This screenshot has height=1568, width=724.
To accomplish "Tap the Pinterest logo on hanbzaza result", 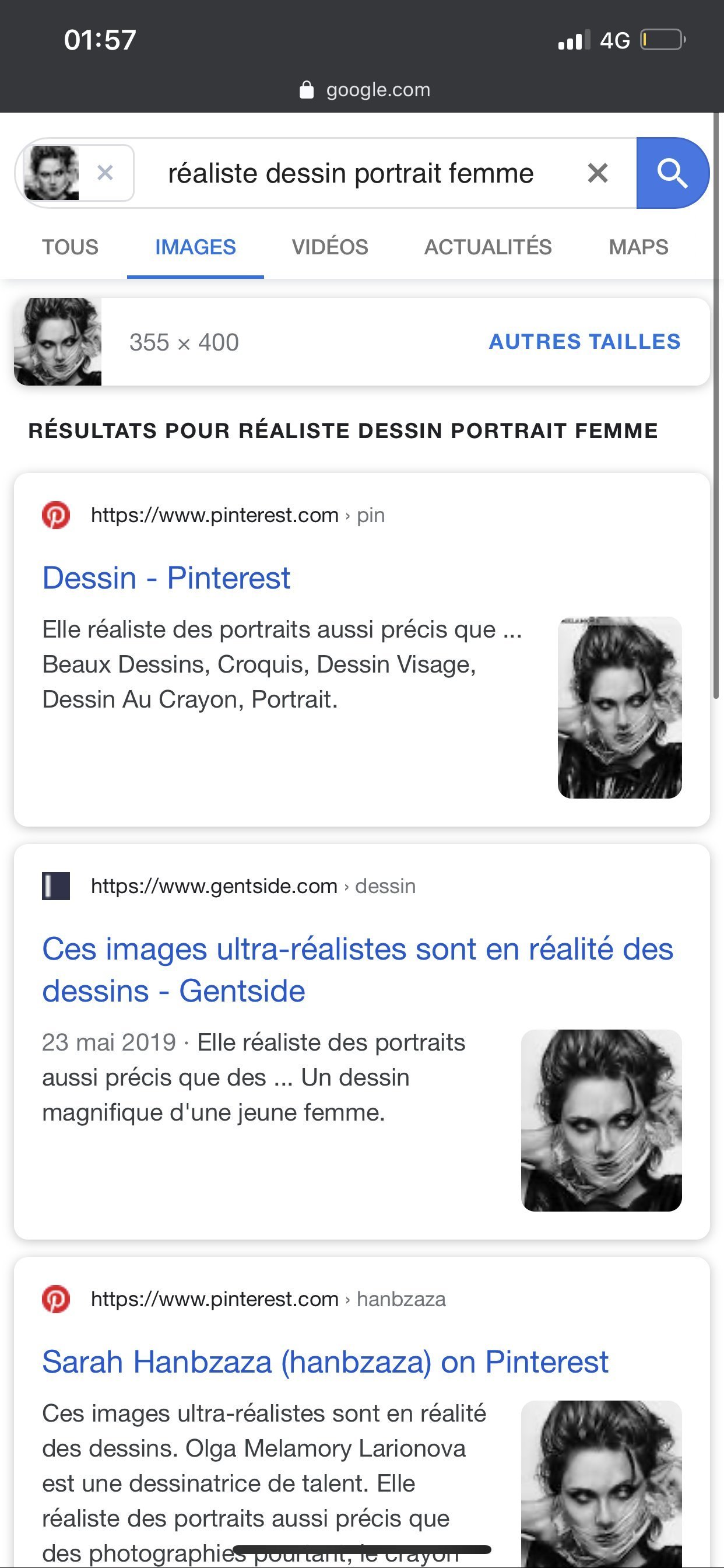I will click(x=56, y=1299).
